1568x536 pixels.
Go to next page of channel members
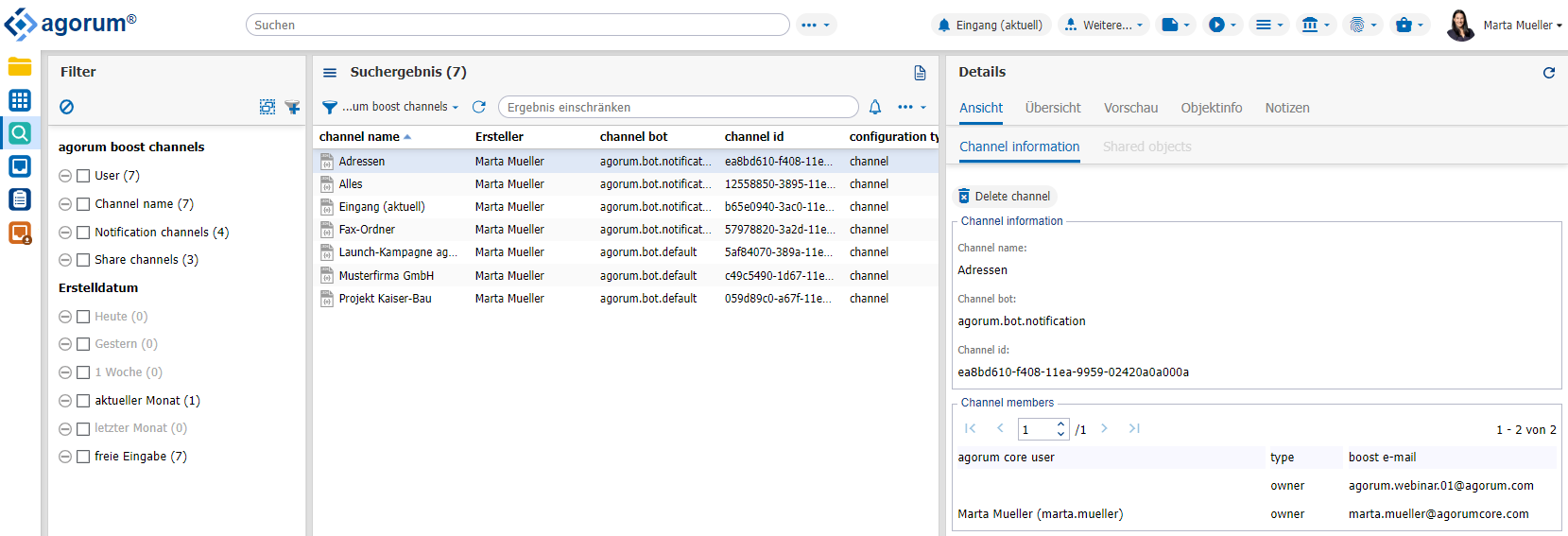click(x=1104, y=428)
